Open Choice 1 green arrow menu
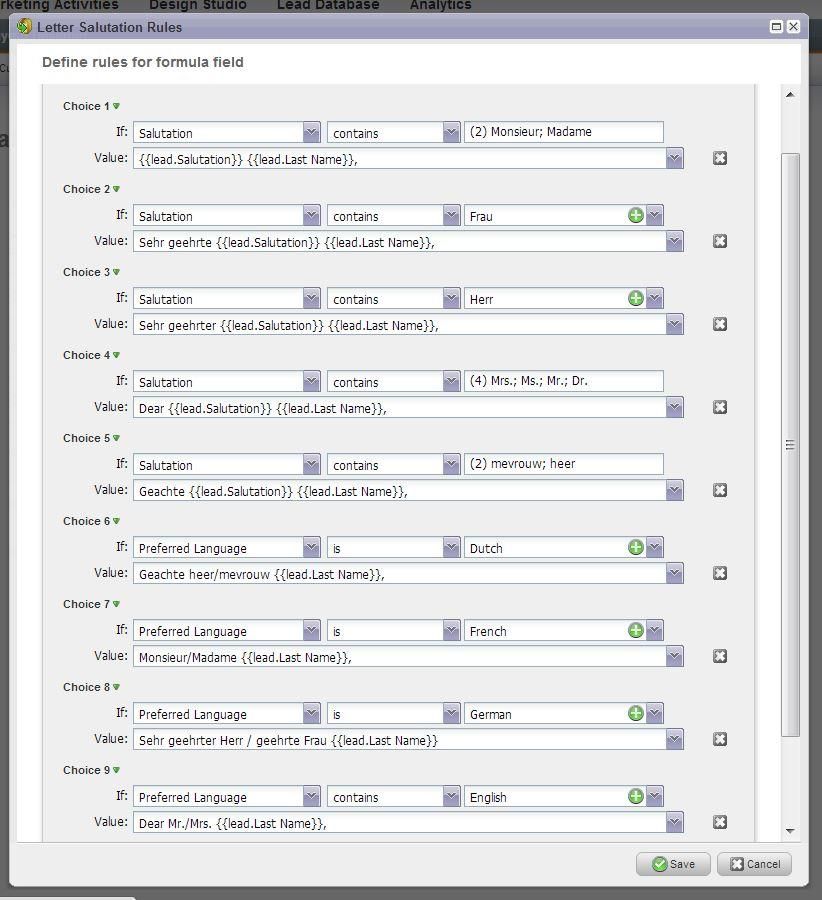The width and height of the screenshot is (822, 900). (x=117, y=106)
